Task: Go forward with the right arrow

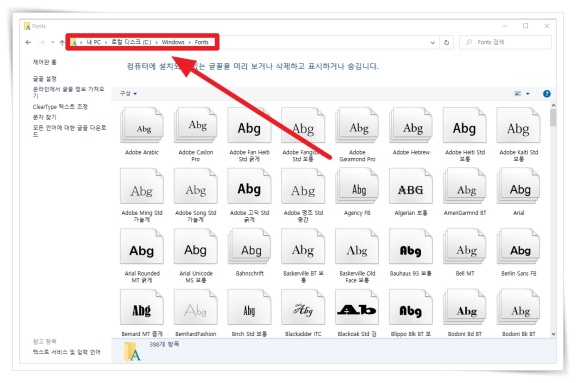Action: coord(42,43)
